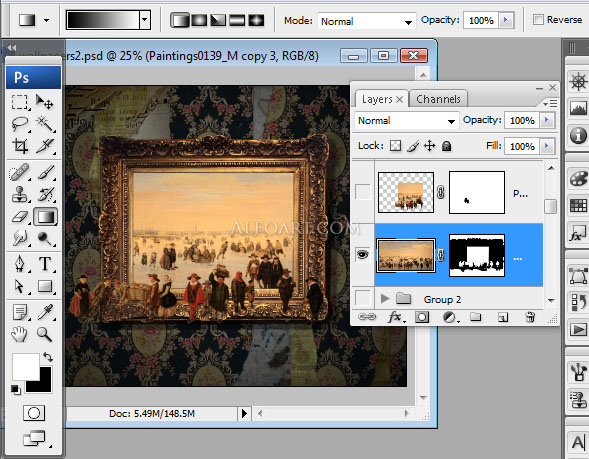The height and width of the screenshot is (459, 589).
Task: Toggle Quick Mask mode
Action: tap(34, 413)
